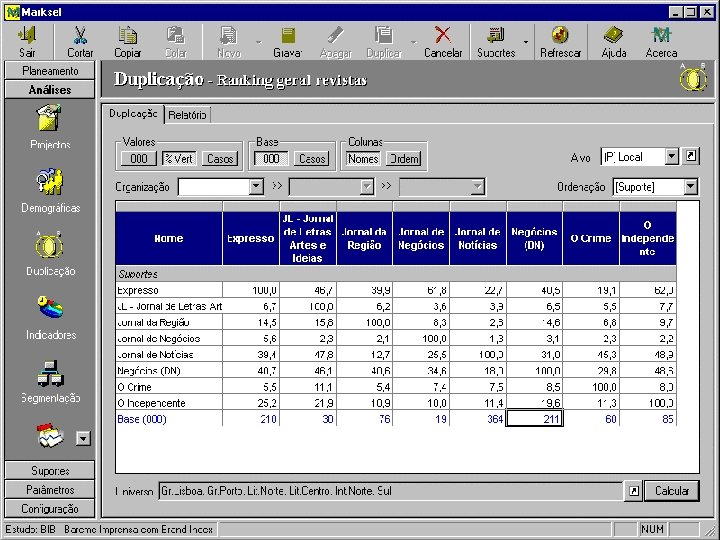Open Segmentação analysis in sidebar
Screen dimensions: 720x540
[50, 381]
